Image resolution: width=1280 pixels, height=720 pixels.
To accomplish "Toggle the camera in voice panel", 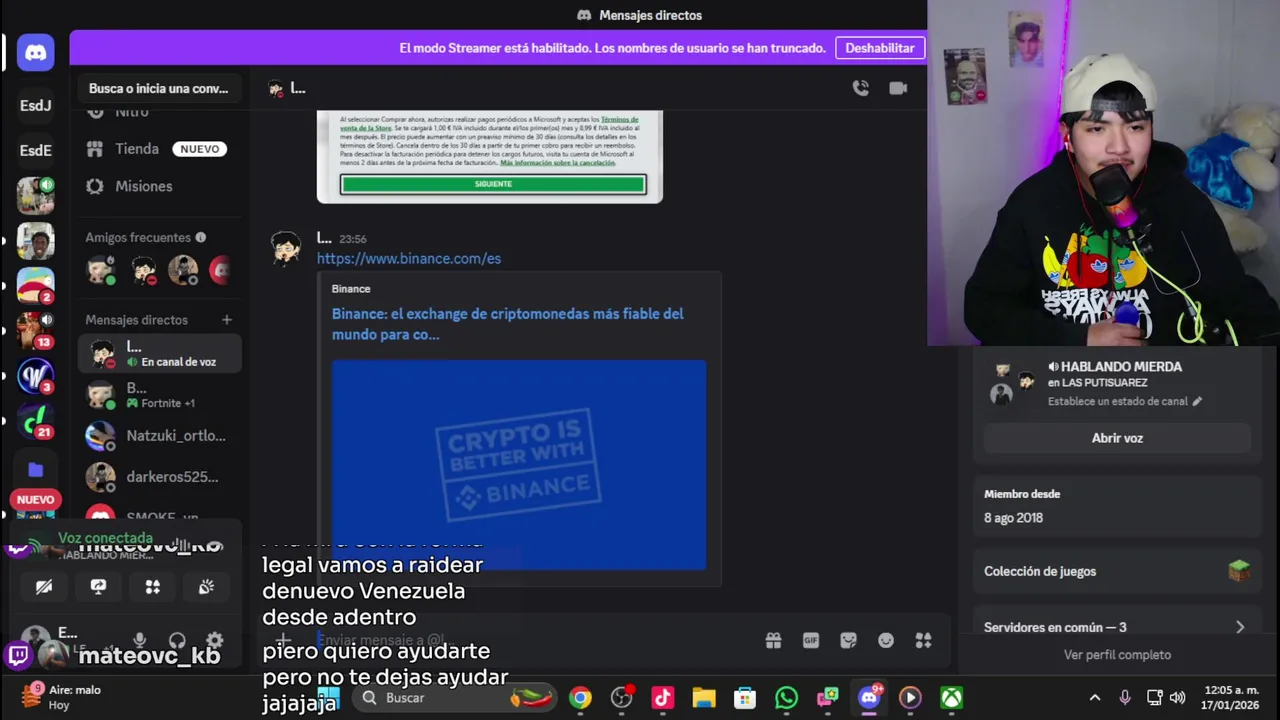I will point(44,587).
